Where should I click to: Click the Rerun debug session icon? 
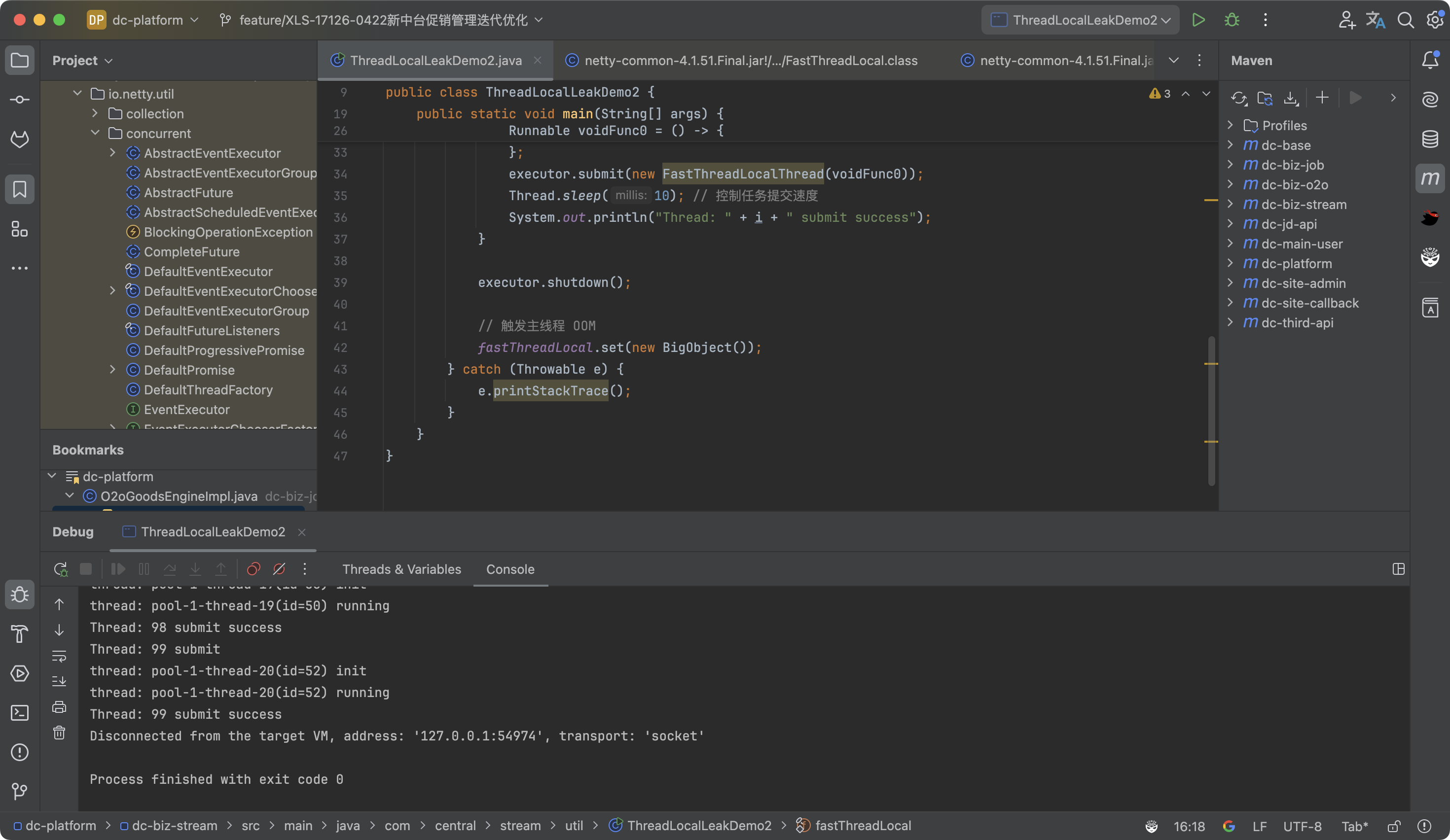click(60, 569)
